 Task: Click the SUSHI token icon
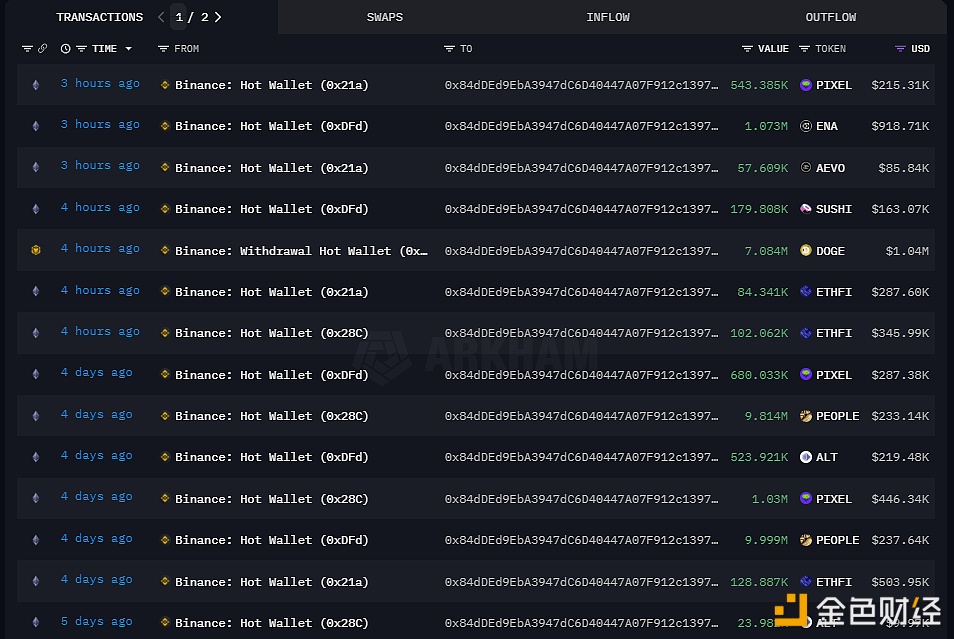tap(806, 209)
